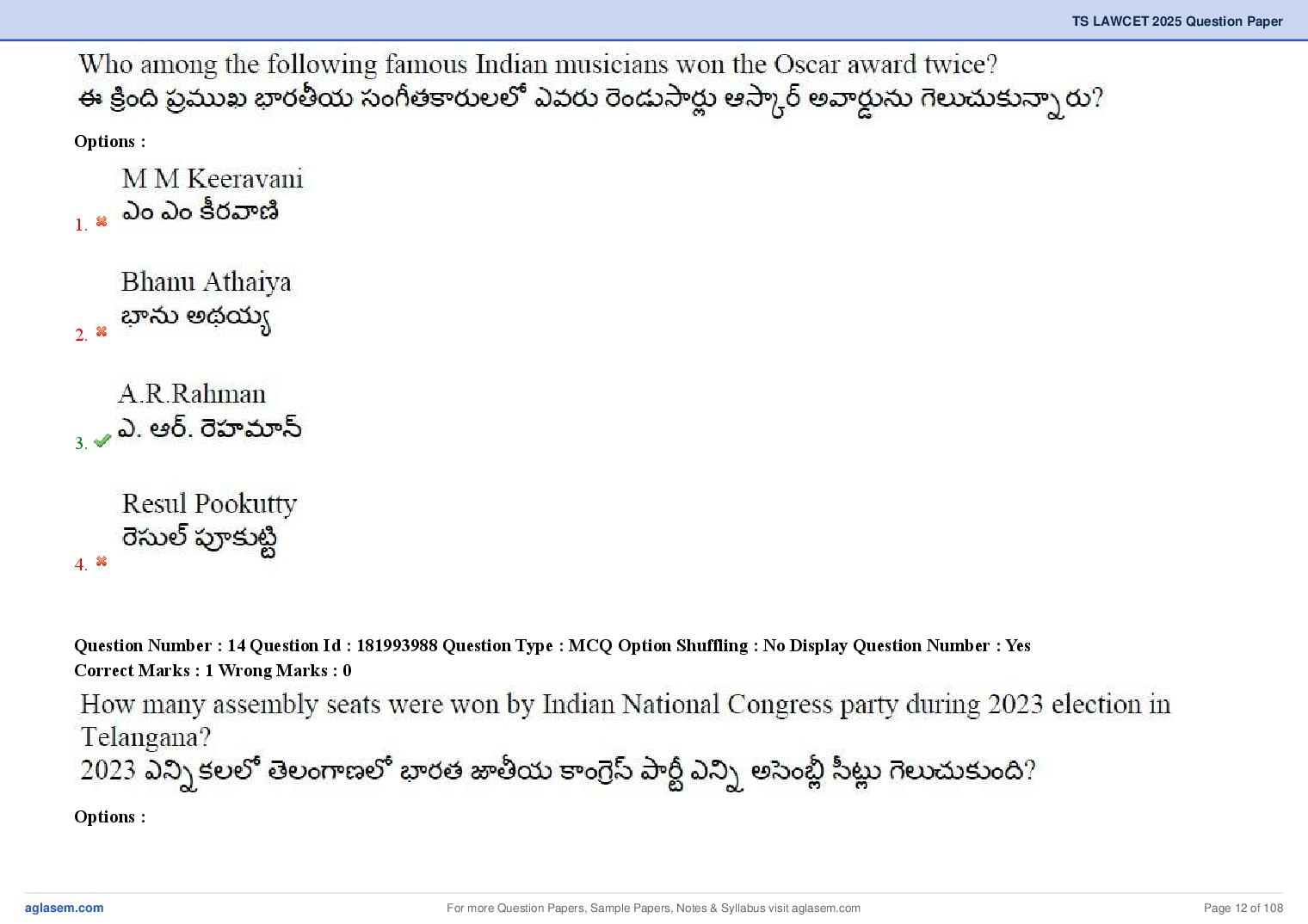Click option number '4.' label
Screen dimensions: 1308x924
pyautogui.click(x=81, y=564)
